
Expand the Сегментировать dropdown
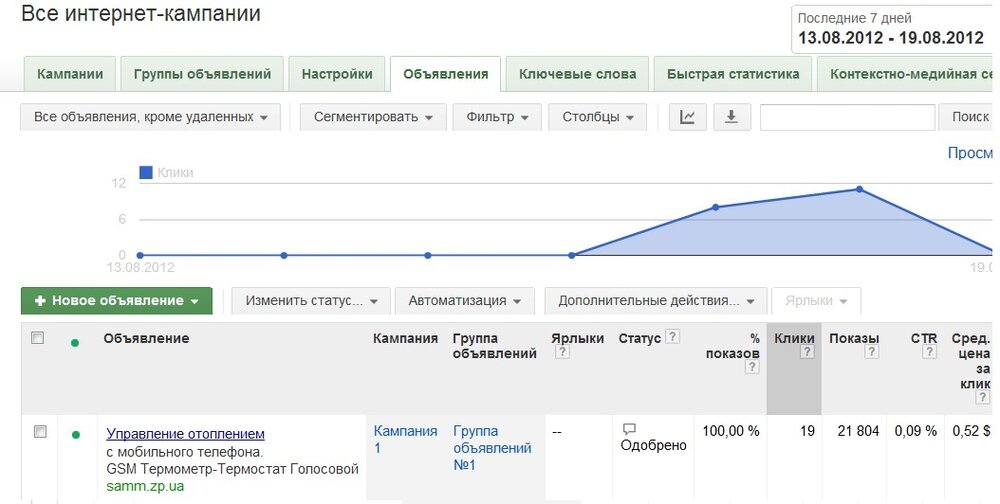(x=373, y=117)
